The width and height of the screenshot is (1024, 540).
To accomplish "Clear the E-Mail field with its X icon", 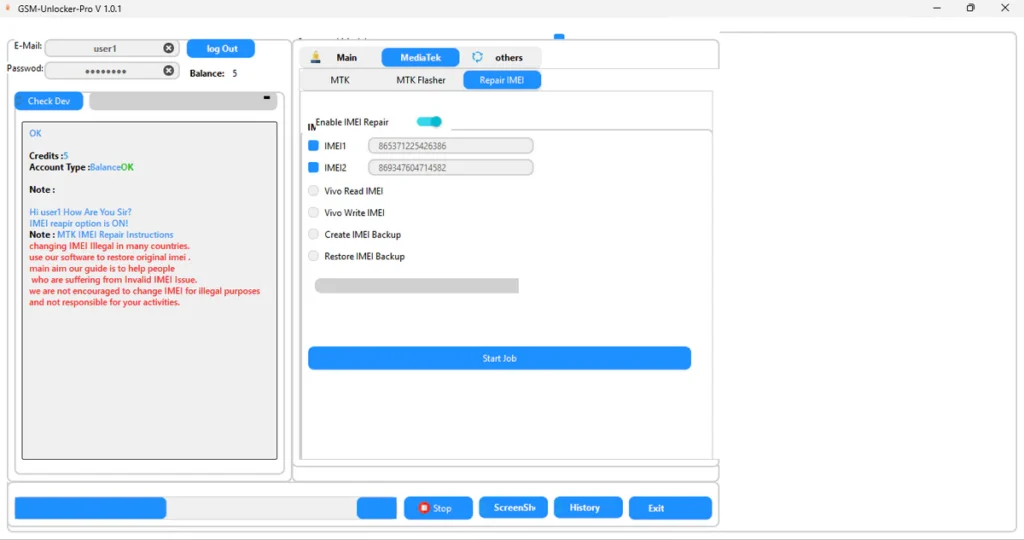I will pos(168,48).
